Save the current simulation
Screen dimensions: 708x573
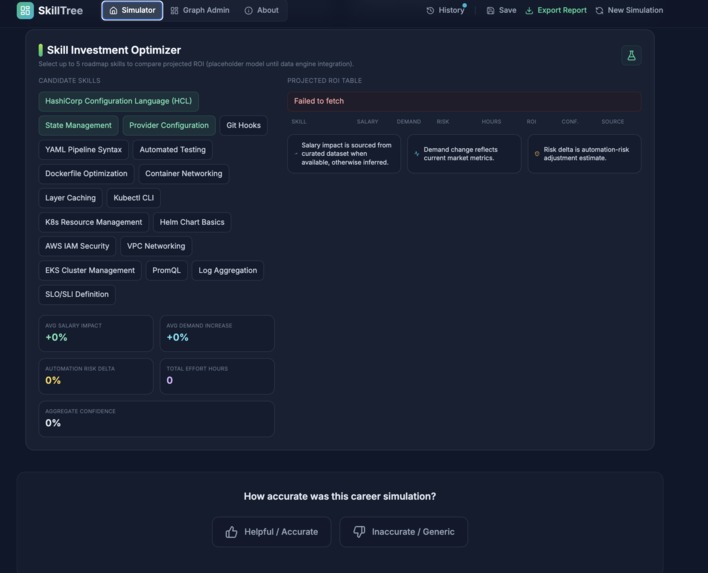pyautogui.click(x=501, y=10)
